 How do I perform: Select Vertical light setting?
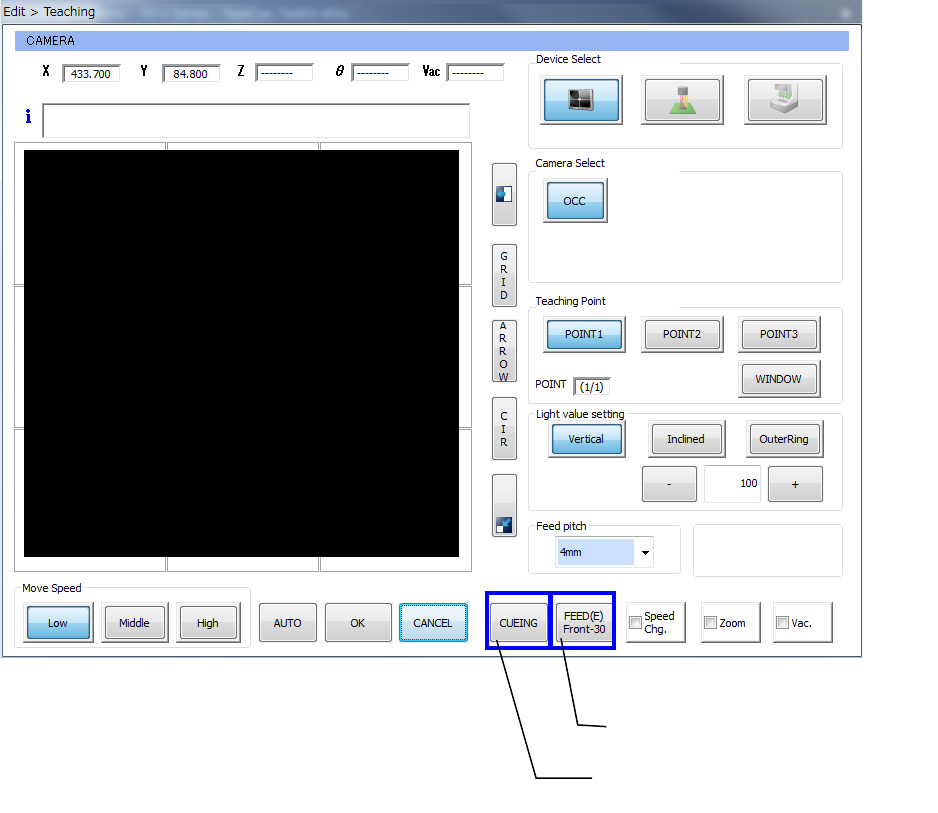point(586,439)
